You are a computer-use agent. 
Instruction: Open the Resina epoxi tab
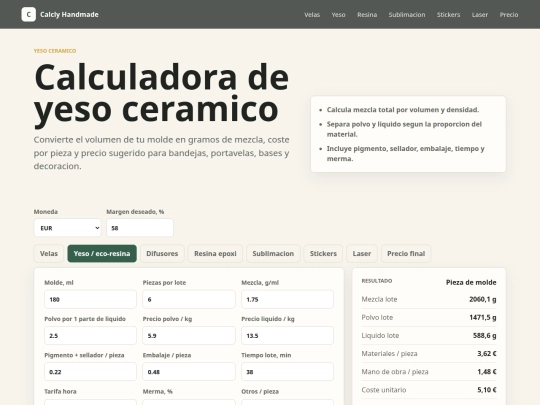[215, 253]
